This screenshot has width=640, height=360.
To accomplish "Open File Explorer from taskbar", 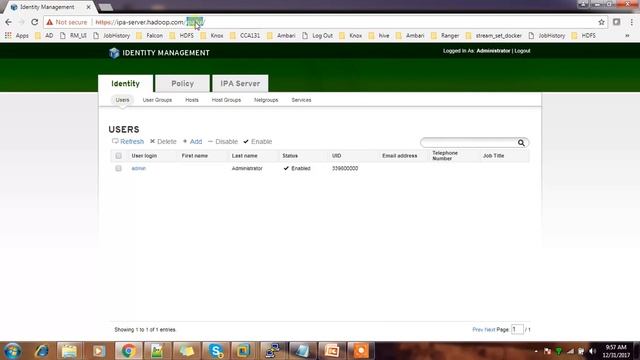I will tap(69, 351).
